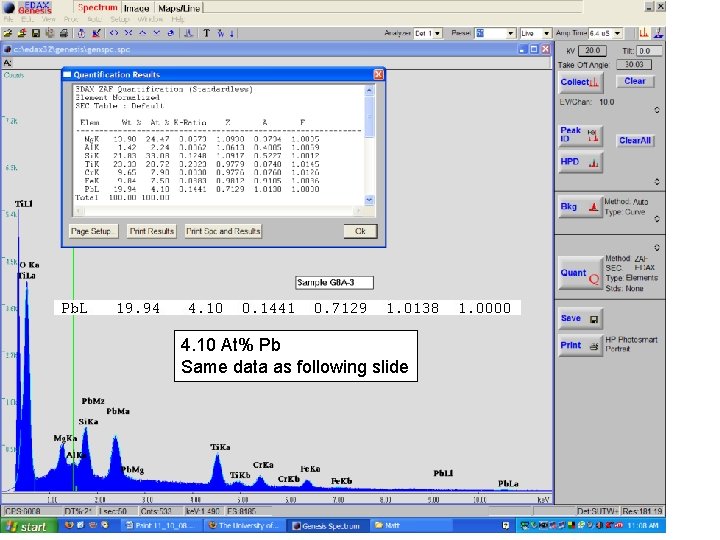Open the Setup menu

120,19
